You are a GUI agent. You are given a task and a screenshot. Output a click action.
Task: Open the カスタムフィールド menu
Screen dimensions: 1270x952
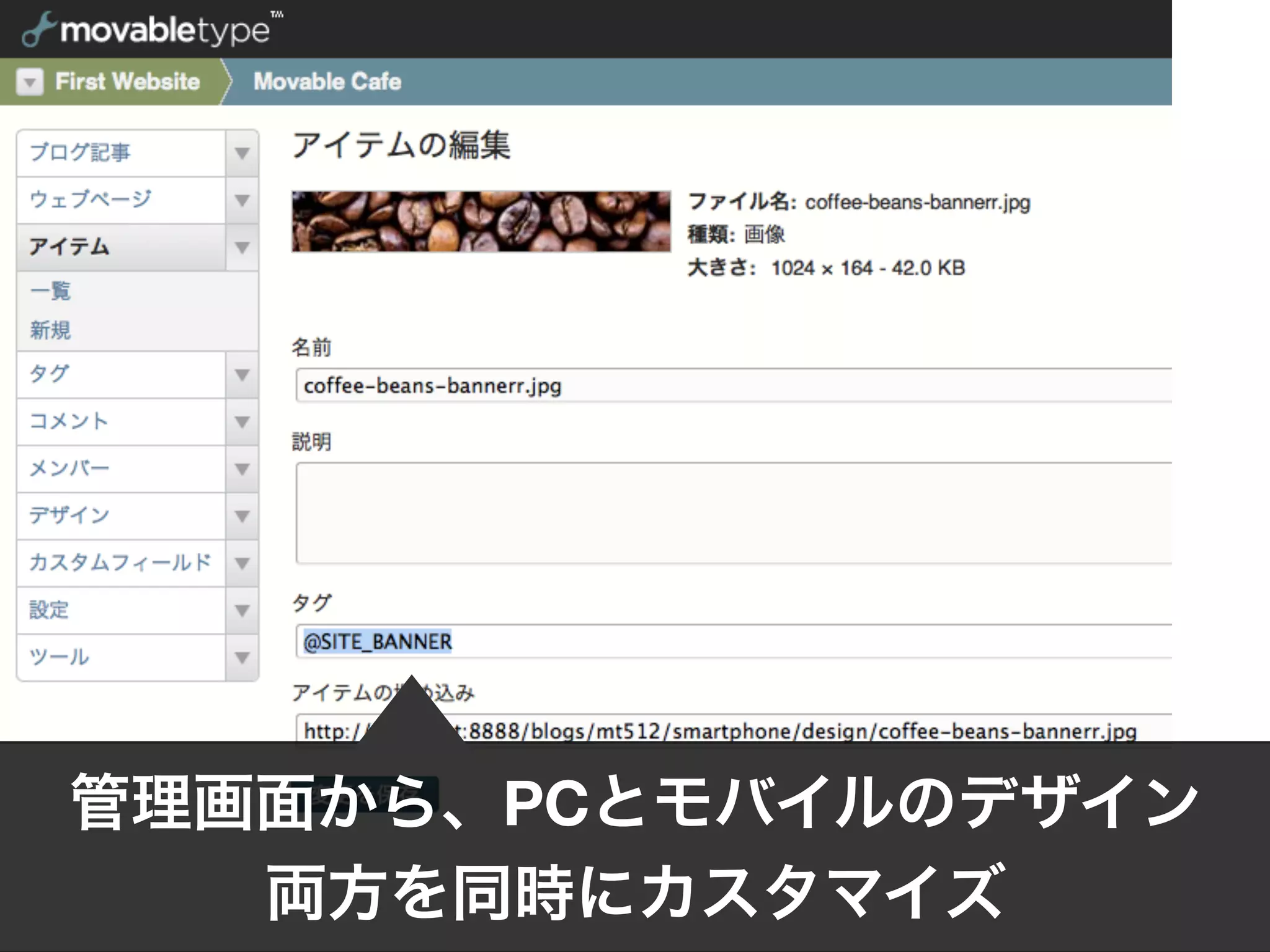point(121,563)
